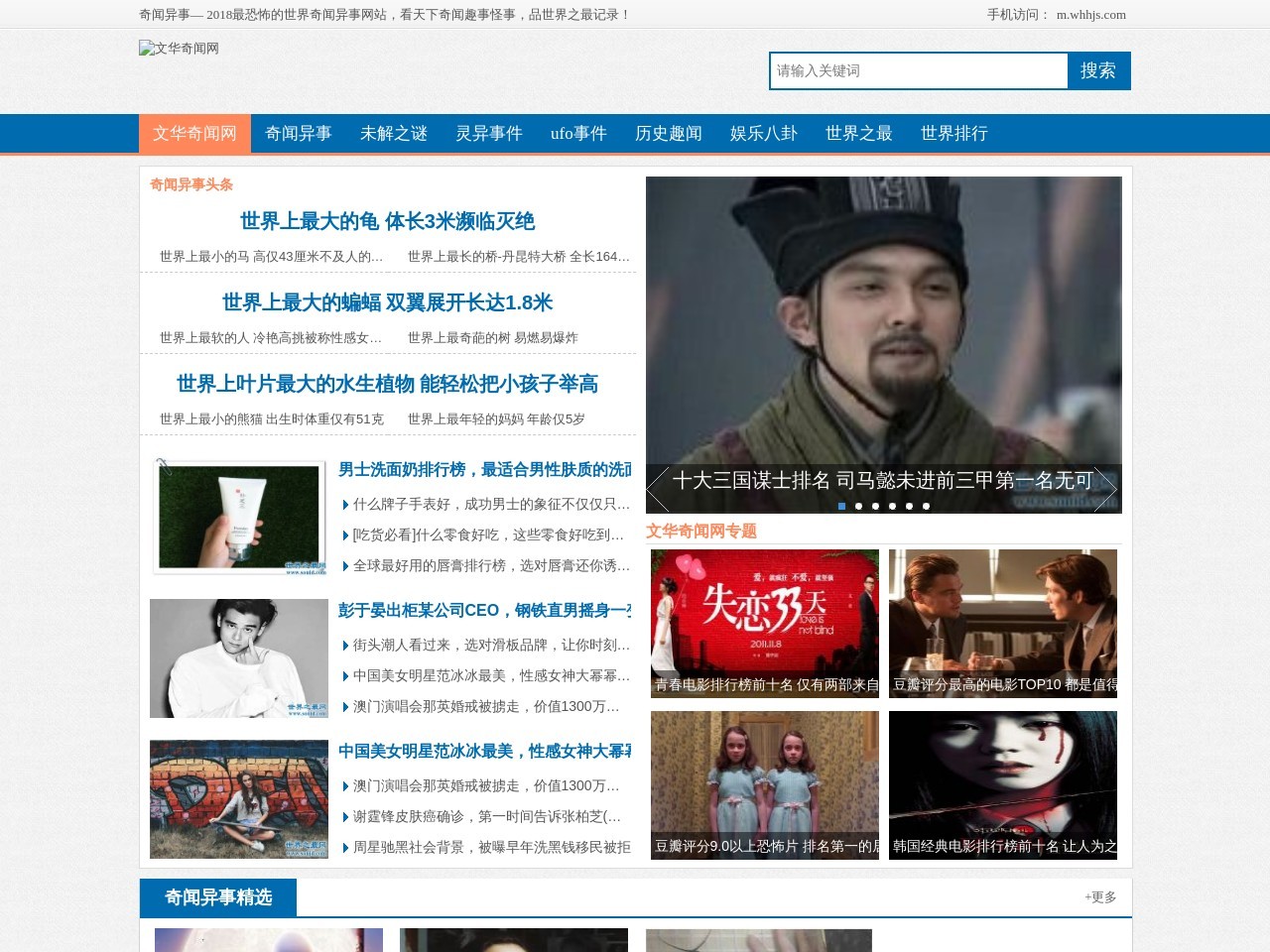The height and width of the screenshot is (952, 1270).
Task: Open link 世界上最奇葩的树 易燃易爆炸
Action: [493, 337]
